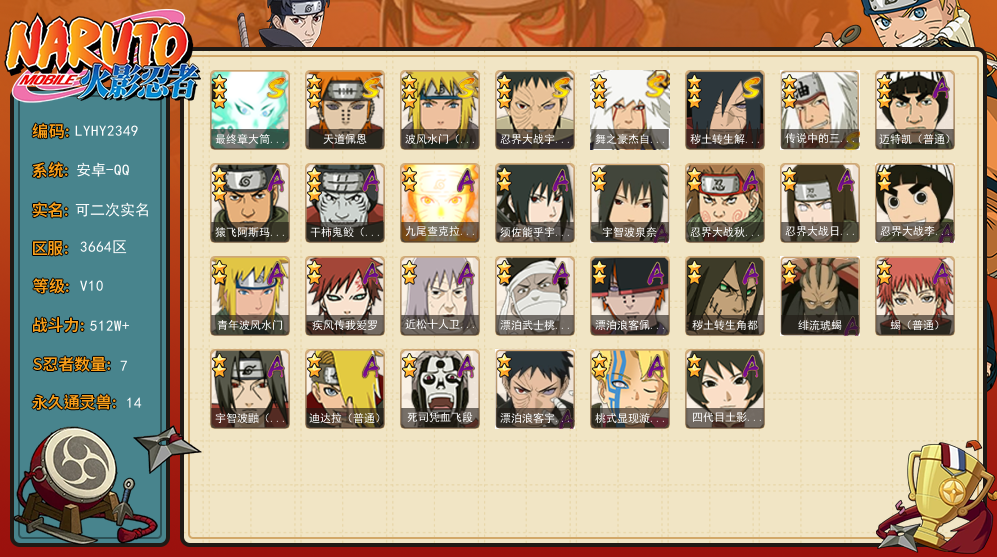997x557 pixels.
Task: Click the 绯流琥蝎 puppet character icon
Action: [820, 296]
